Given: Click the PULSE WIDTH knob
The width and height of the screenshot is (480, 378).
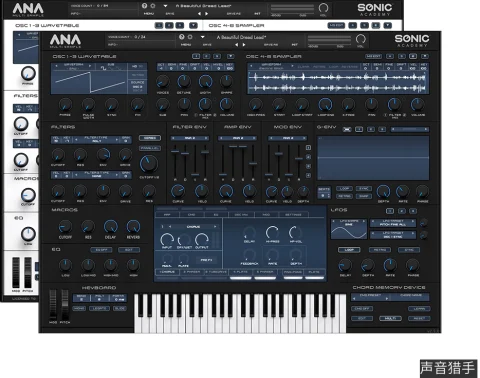Looking at the screenshot, I should [x=88, y=105].
